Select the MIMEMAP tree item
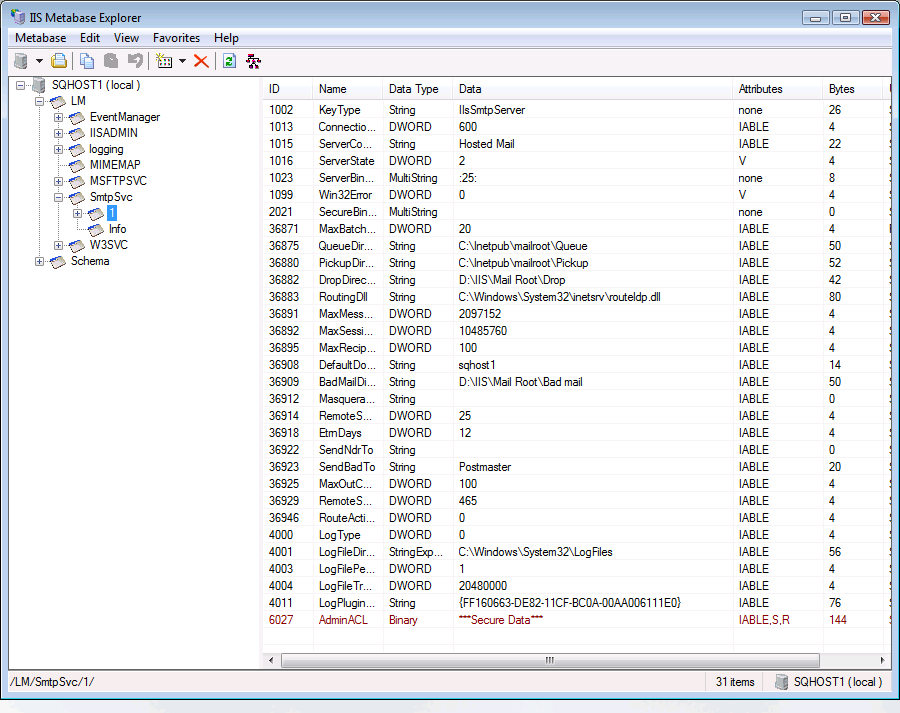Screen dimensions: 900x713 [115, 165]
